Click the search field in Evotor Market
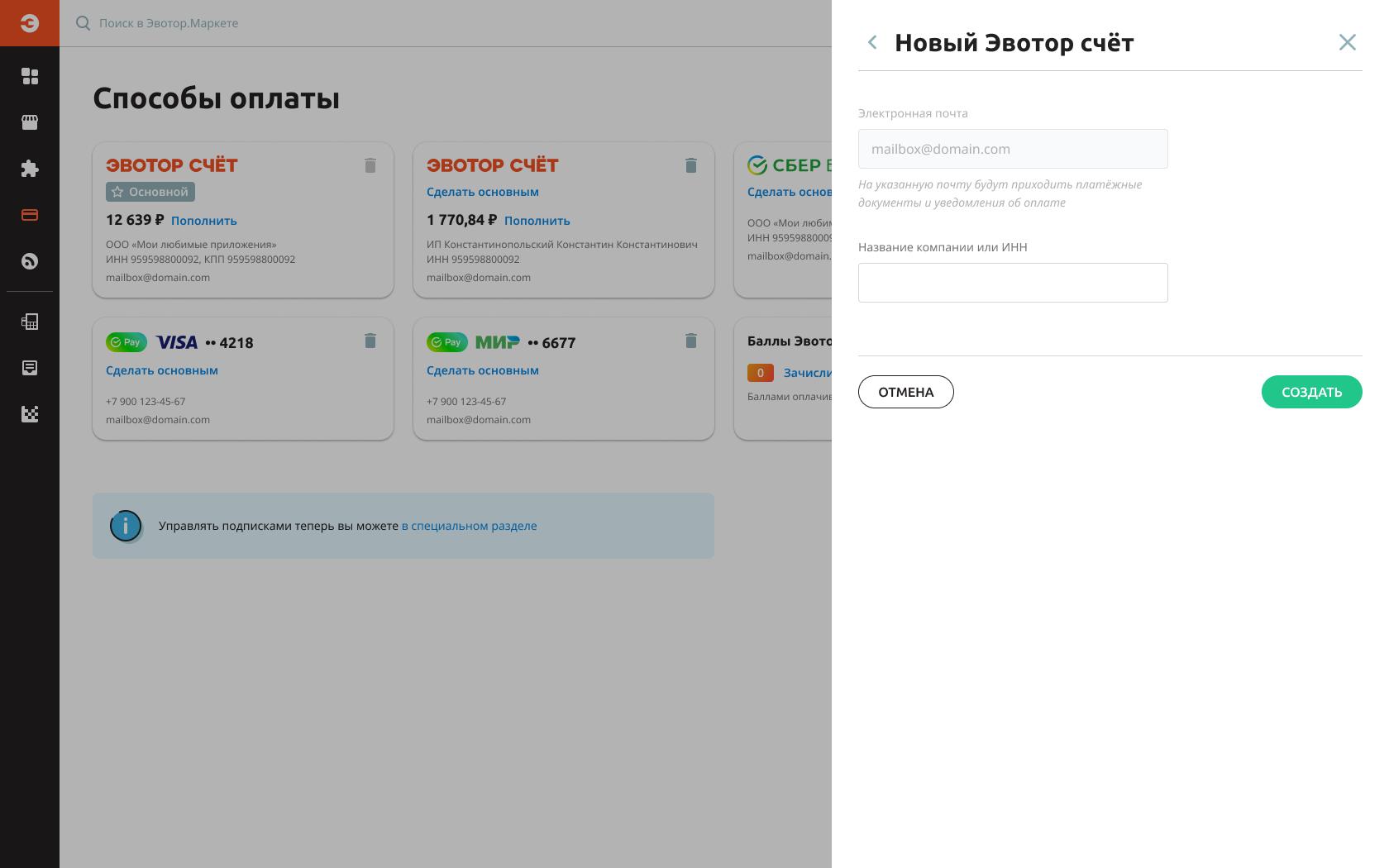This screenshot has height=868, width=1389. [169, 23]
